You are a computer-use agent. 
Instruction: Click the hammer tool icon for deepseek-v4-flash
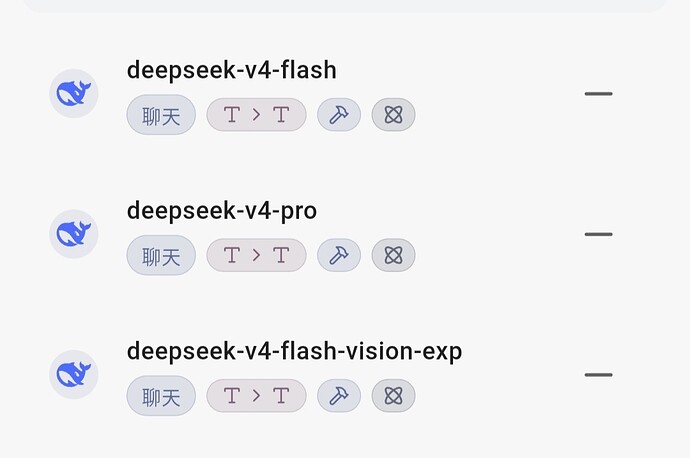[339, 115]
